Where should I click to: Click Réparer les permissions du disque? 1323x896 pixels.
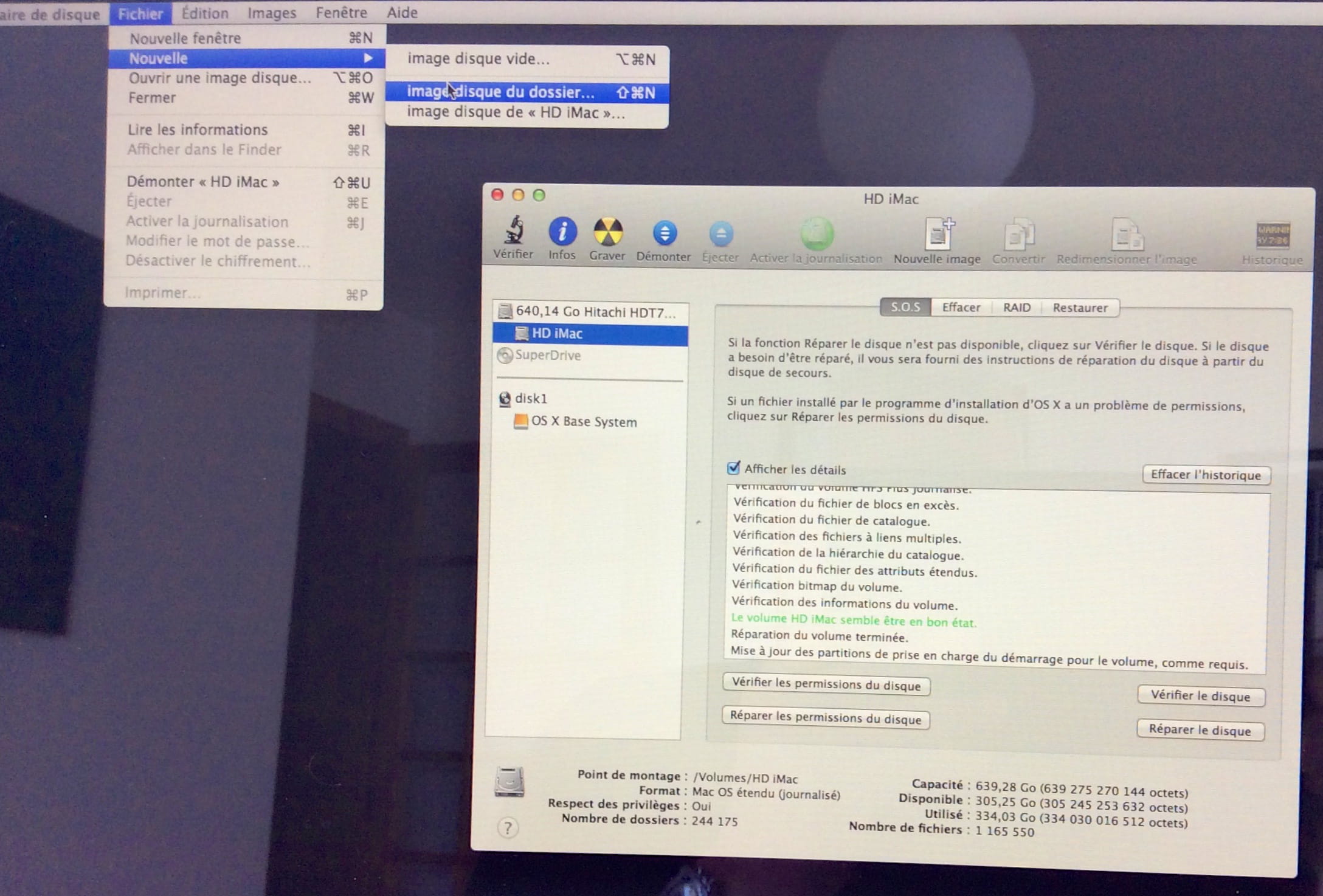point(826,718)
